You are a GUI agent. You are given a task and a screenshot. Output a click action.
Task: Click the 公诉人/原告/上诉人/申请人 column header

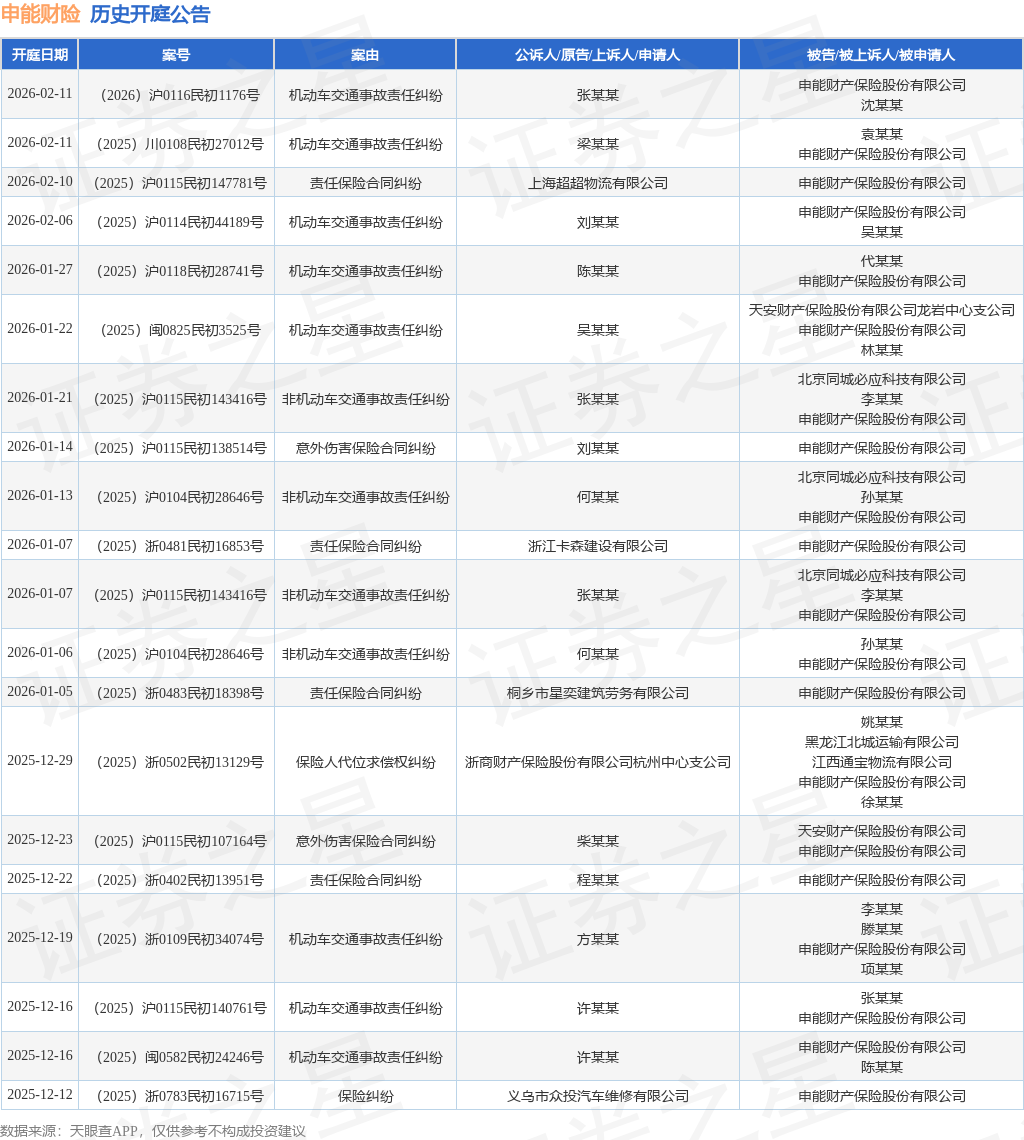click(x=597, y=55)
